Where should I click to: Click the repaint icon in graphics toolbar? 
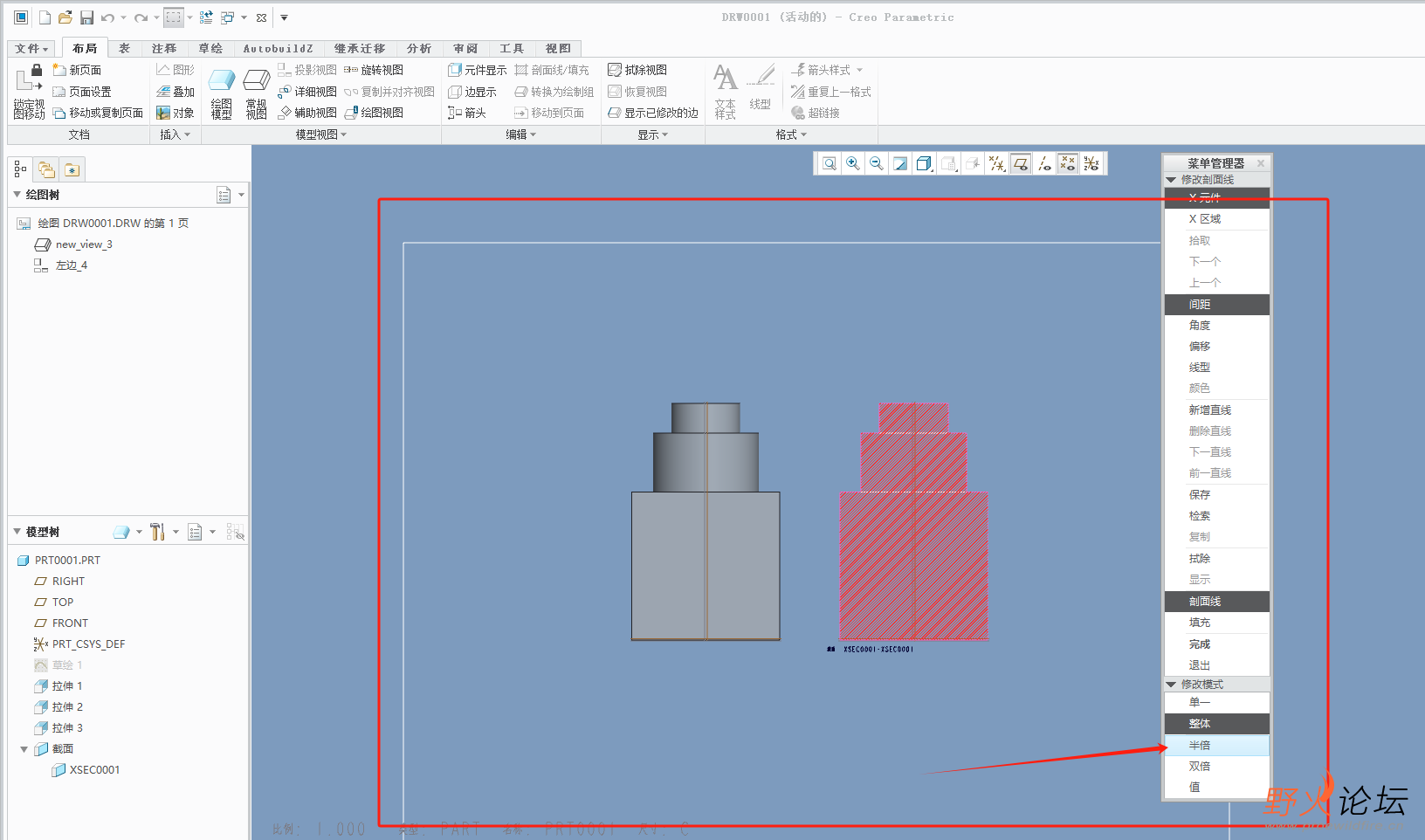click(x=900, y=163)
